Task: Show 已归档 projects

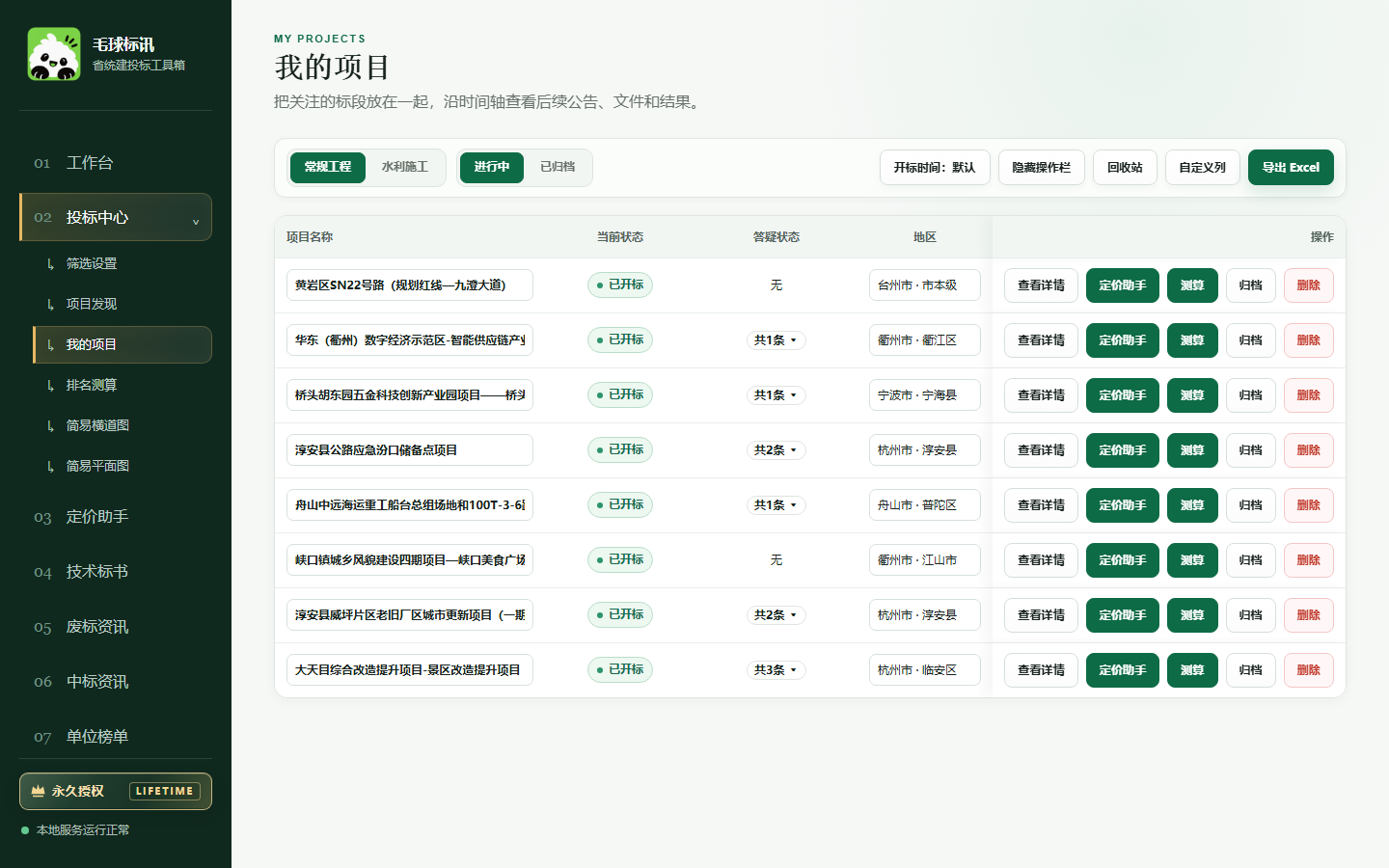Action: 558,167
